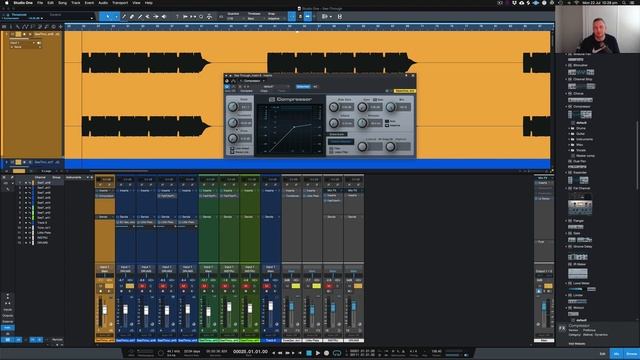
Task: Expand the Fat Channel entry in the browser
Action: [567, 188]
